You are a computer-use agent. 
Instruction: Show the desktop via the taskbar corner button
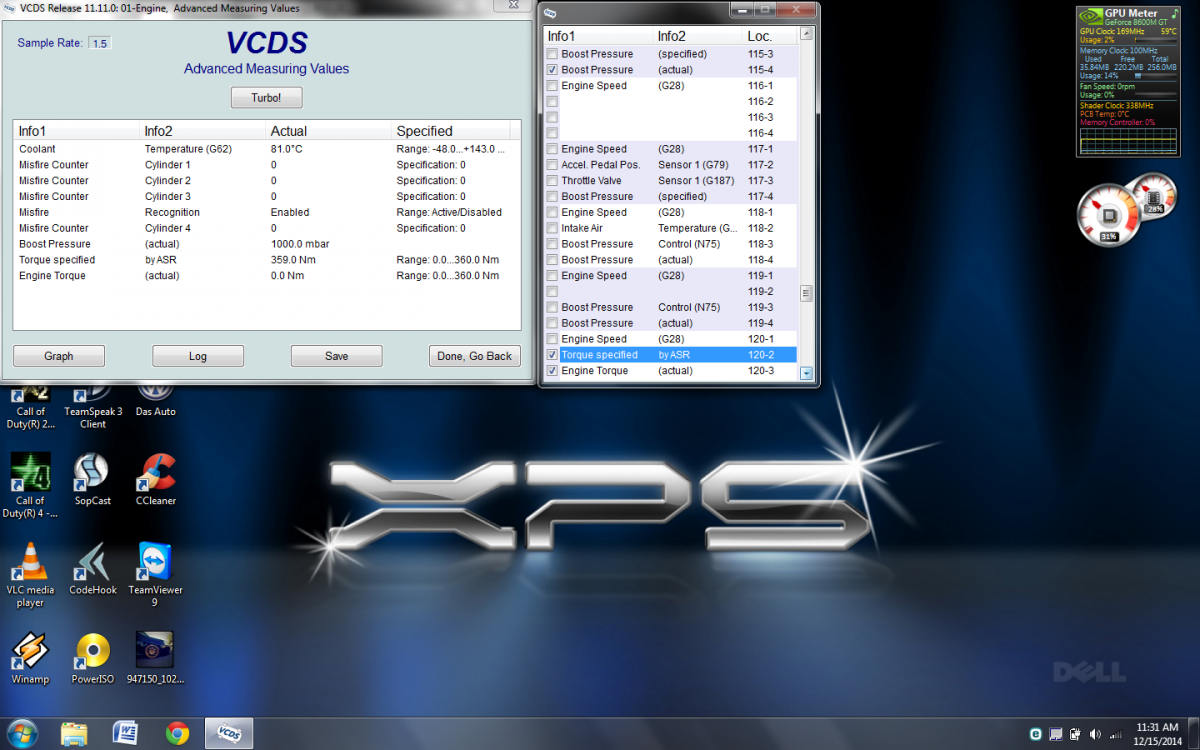point(1194,734)
